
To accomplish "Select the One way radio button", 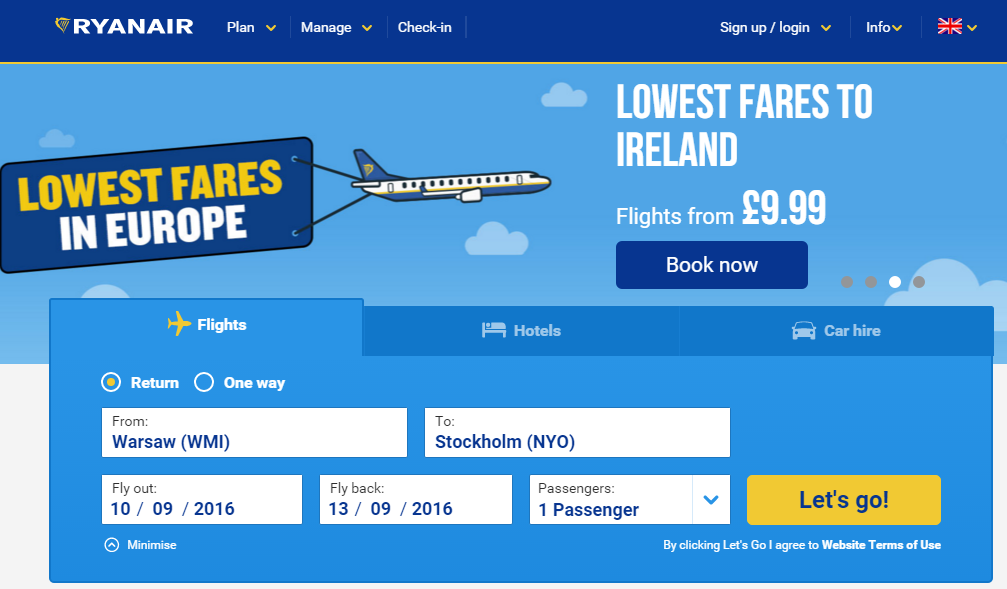I will pos(204,382).
